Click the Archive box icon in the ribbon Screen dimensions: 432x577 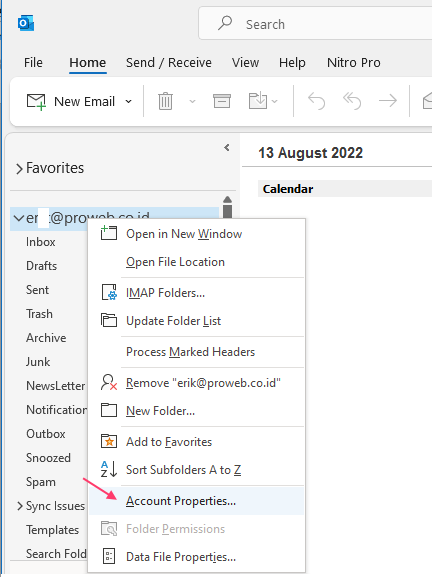(222, 101)
